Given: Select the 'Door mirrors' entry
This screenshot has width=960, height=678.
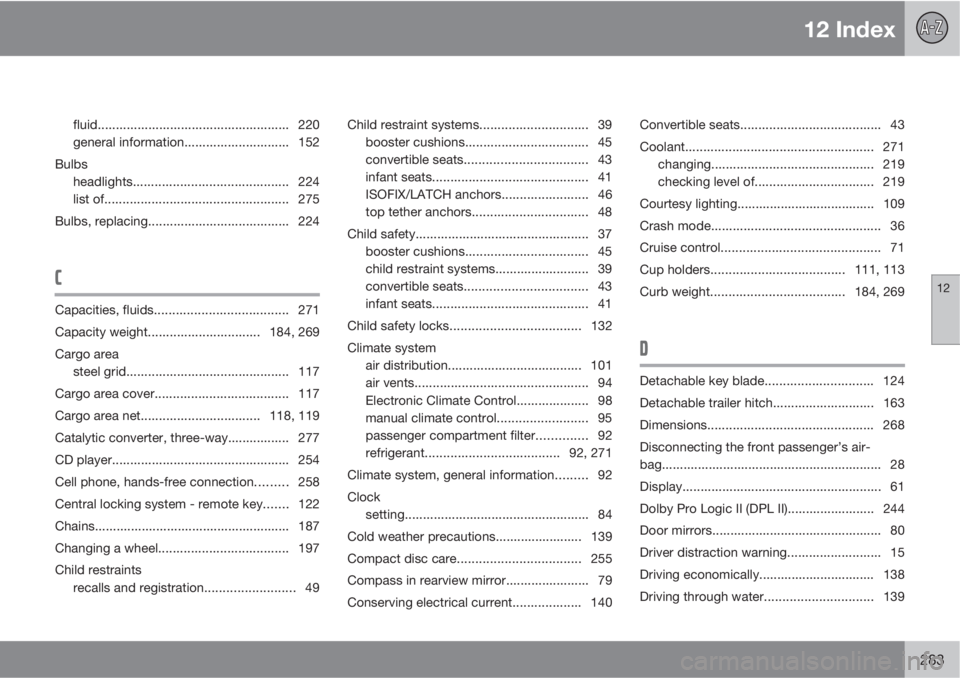Looking at the screenshot, I should pyautogui.click(x=772, y=530).
